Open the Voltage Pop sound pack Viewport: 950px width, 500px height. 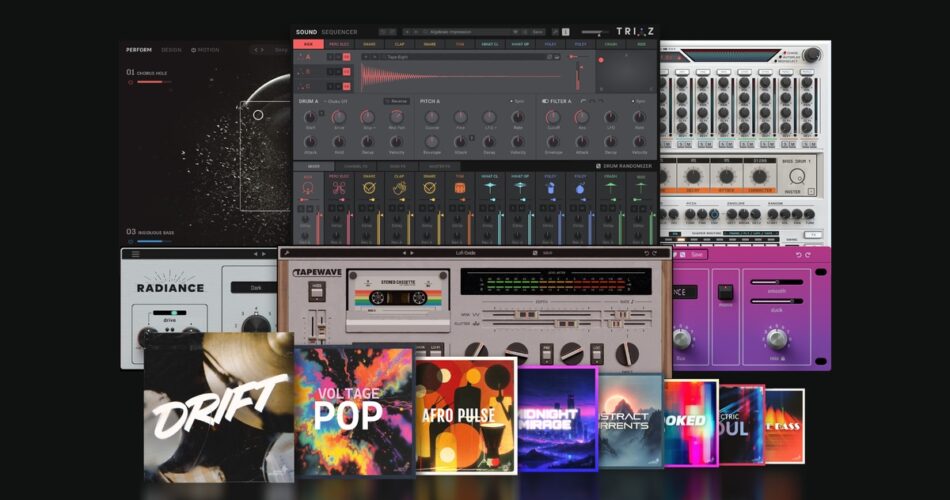pos(353,407)
